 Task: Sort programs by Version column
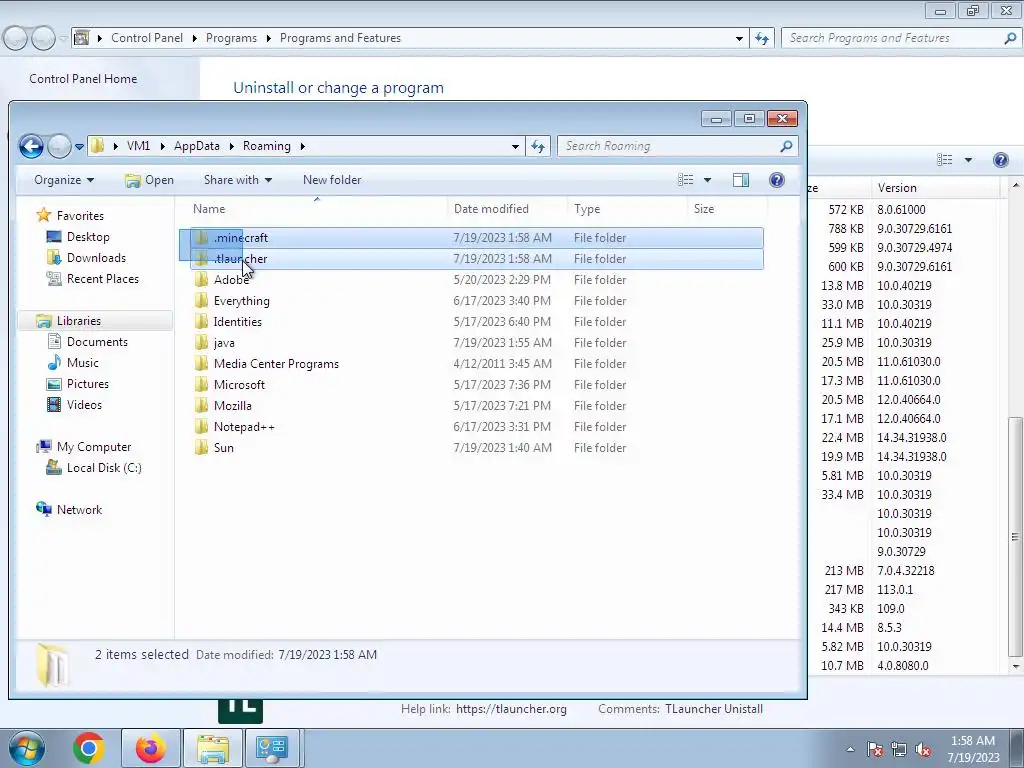935,188
